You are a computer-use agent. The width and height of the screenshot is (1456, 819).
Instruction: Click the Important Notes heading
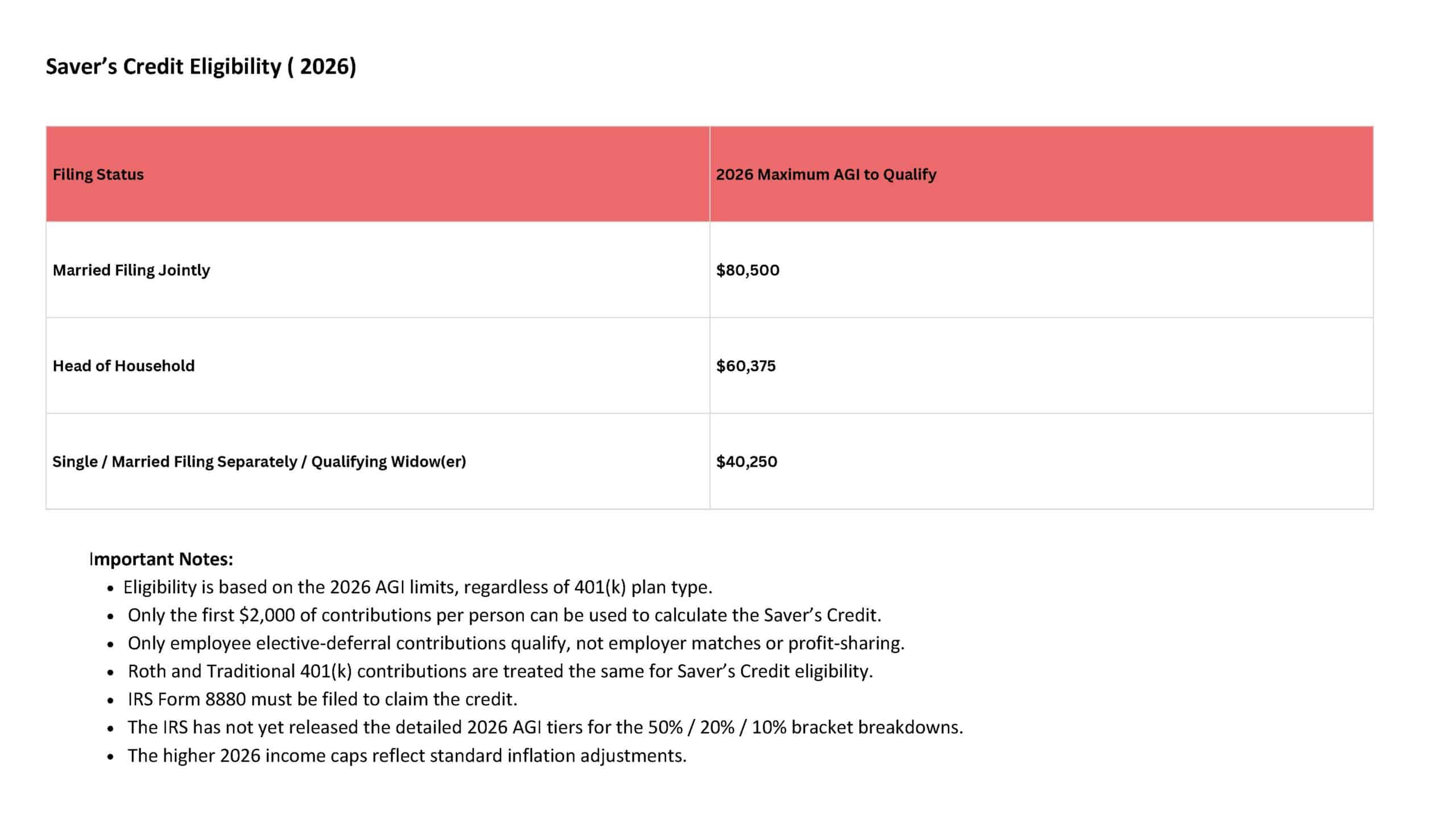[x=161, y=559]
